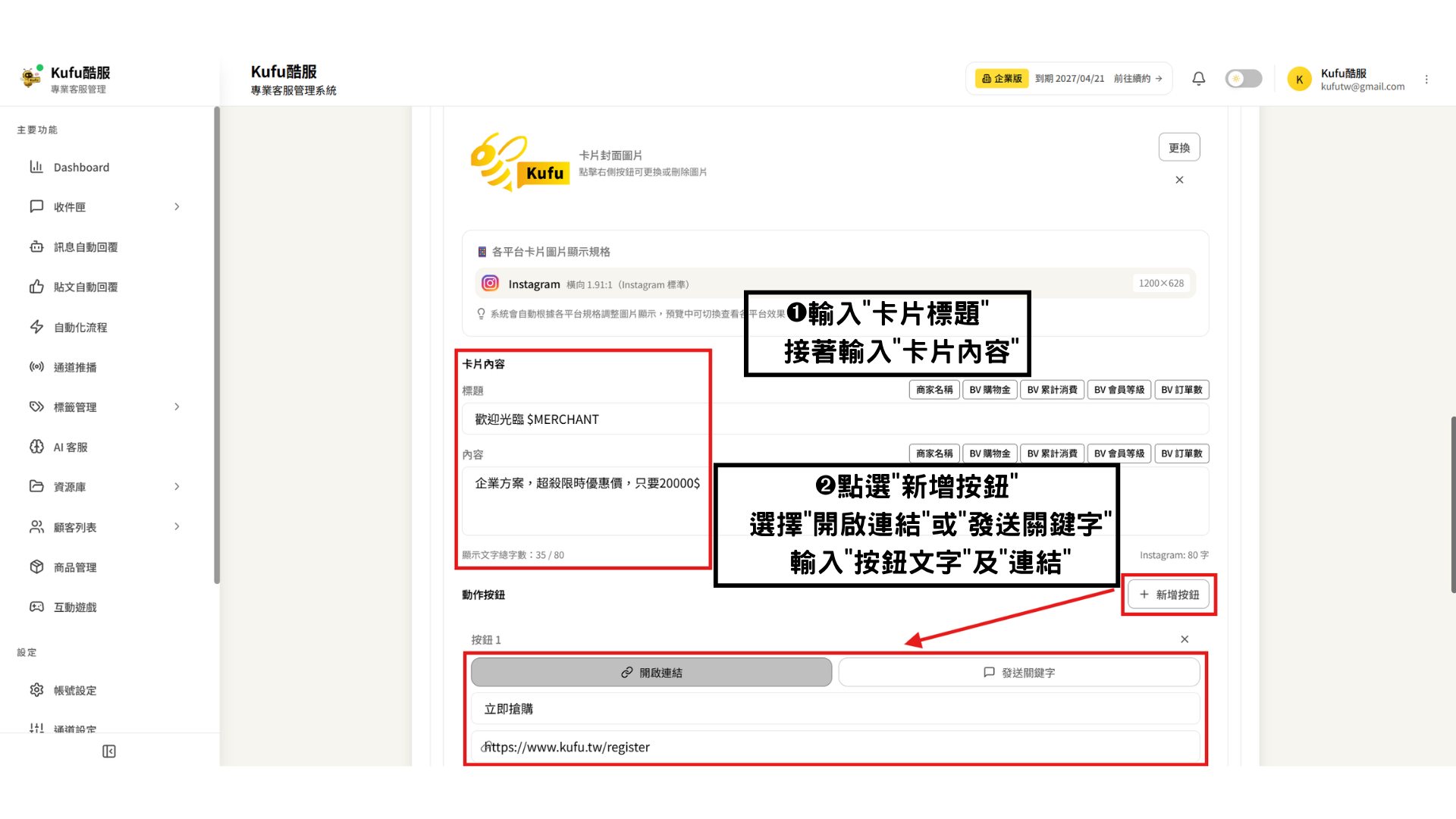Expand the 資源庫 submenu chevron

point(177,486)
